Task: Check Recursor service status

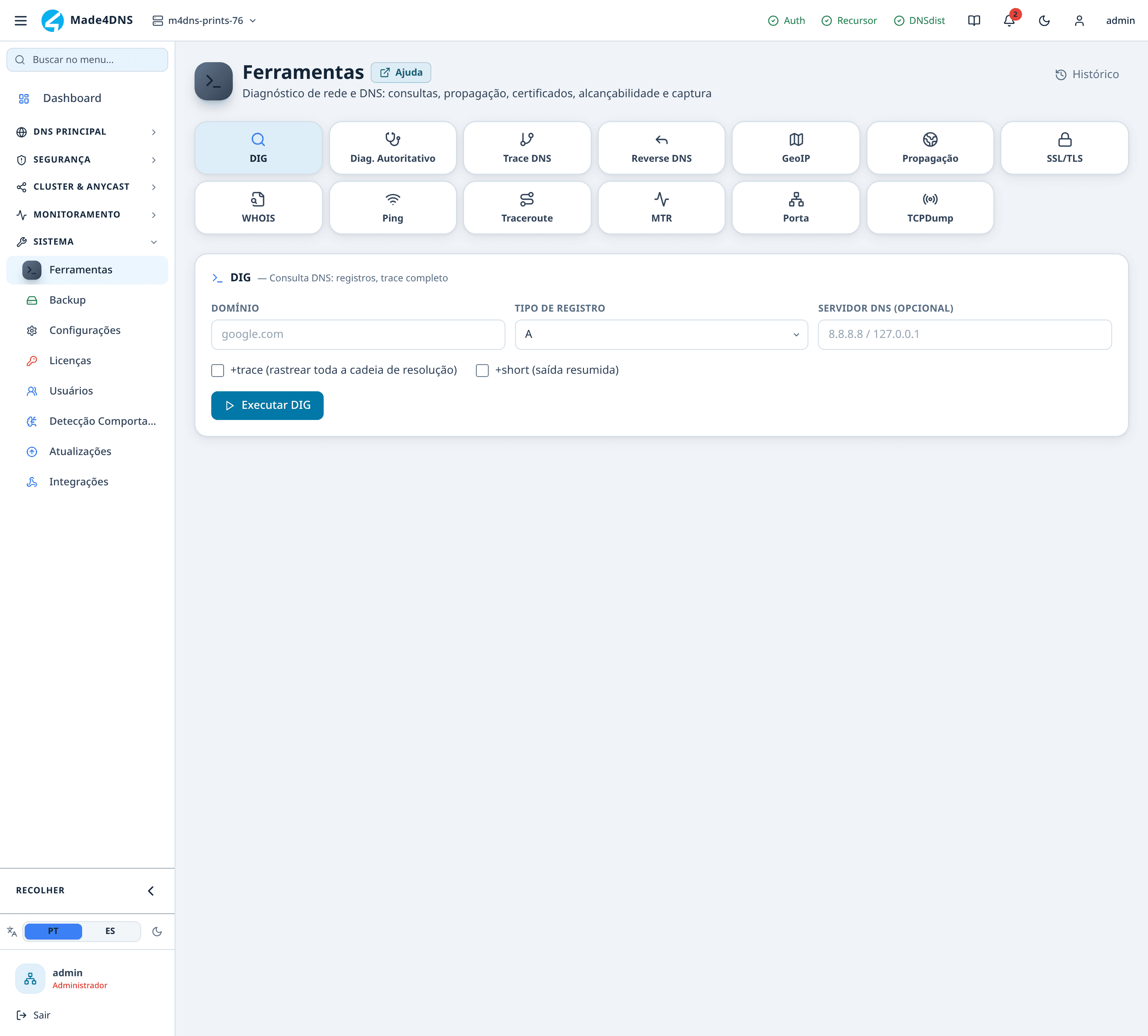Action: point(849,20)
